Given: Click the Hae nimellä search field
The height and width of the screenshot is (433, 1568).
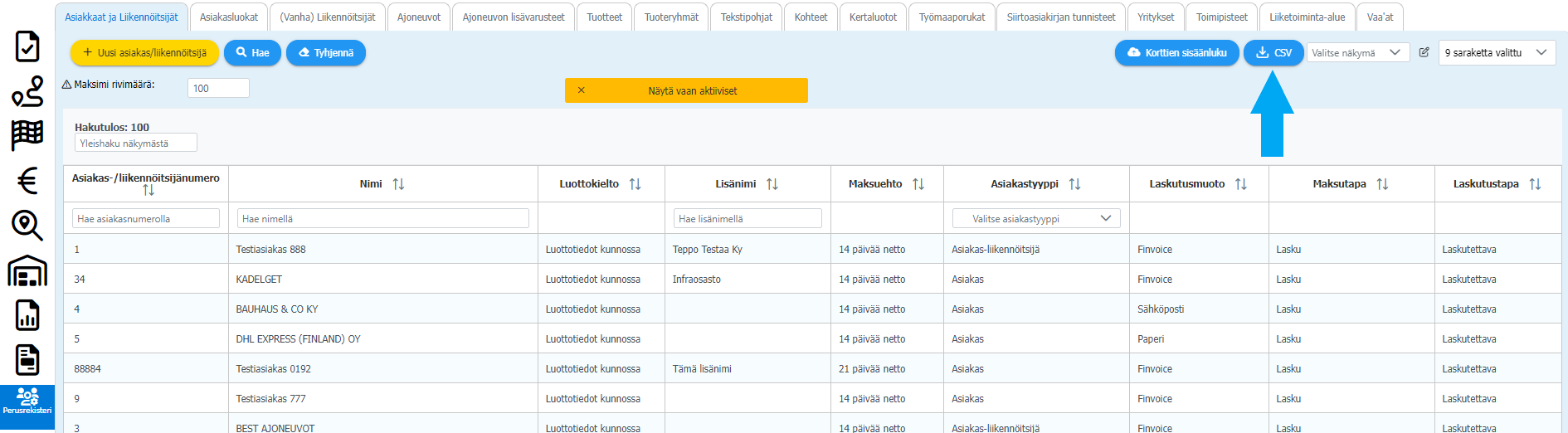Looking at the screenshot, I should click(382, 218).
